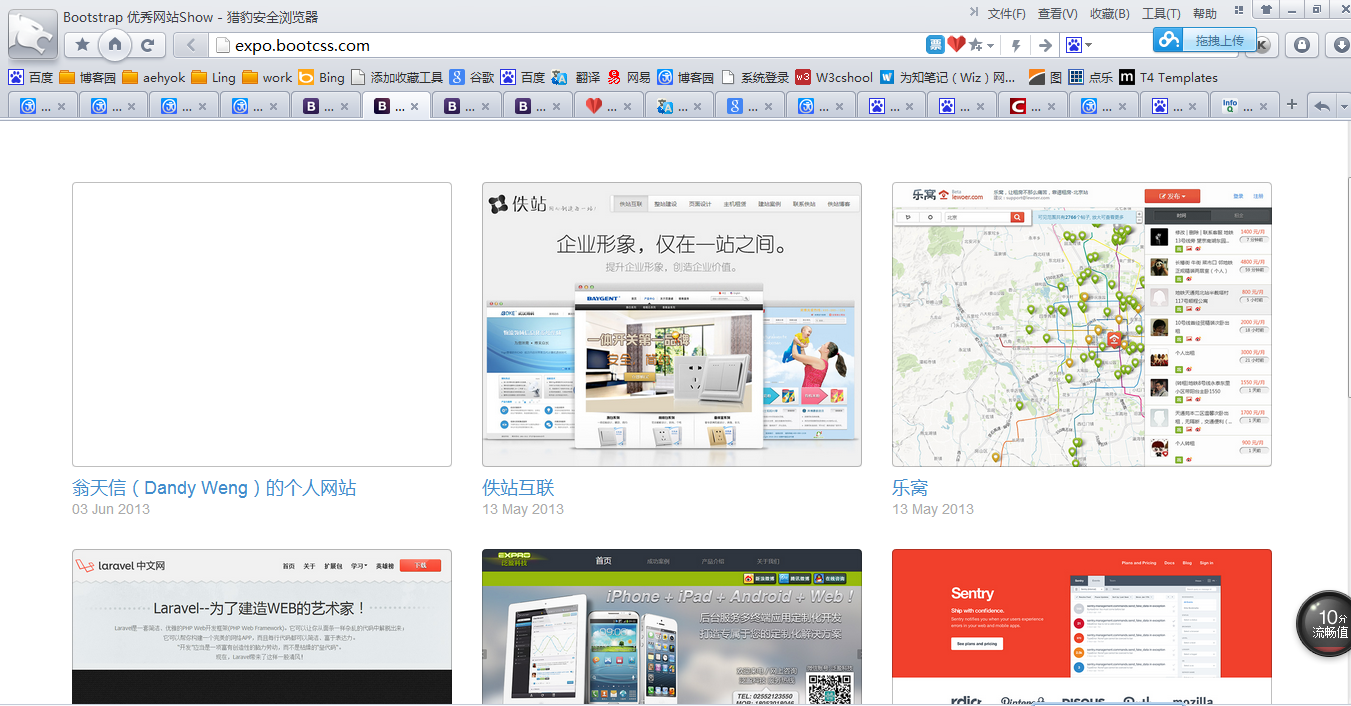Click the back navigation arrow icon
Image resolution: width=1351 pixels, height=706 pixels.
(x=190, y=45)
